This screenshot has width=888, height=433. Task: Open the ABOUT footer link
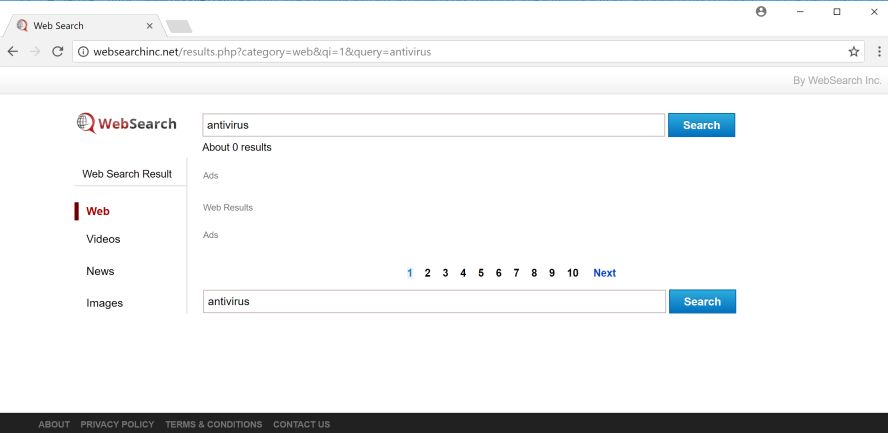tap(54, 424)
